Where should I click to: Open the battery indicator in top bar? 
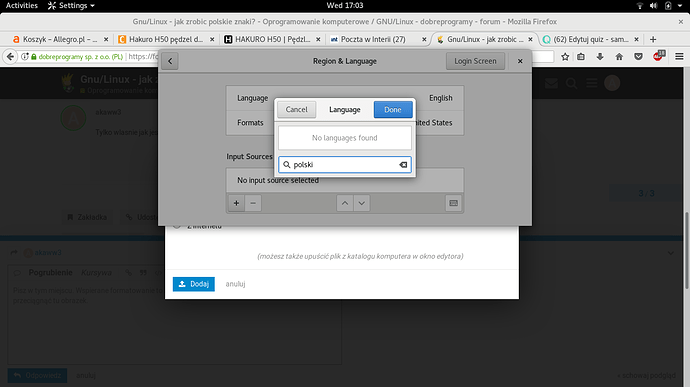pyautogui.click(x=668, y=6)
